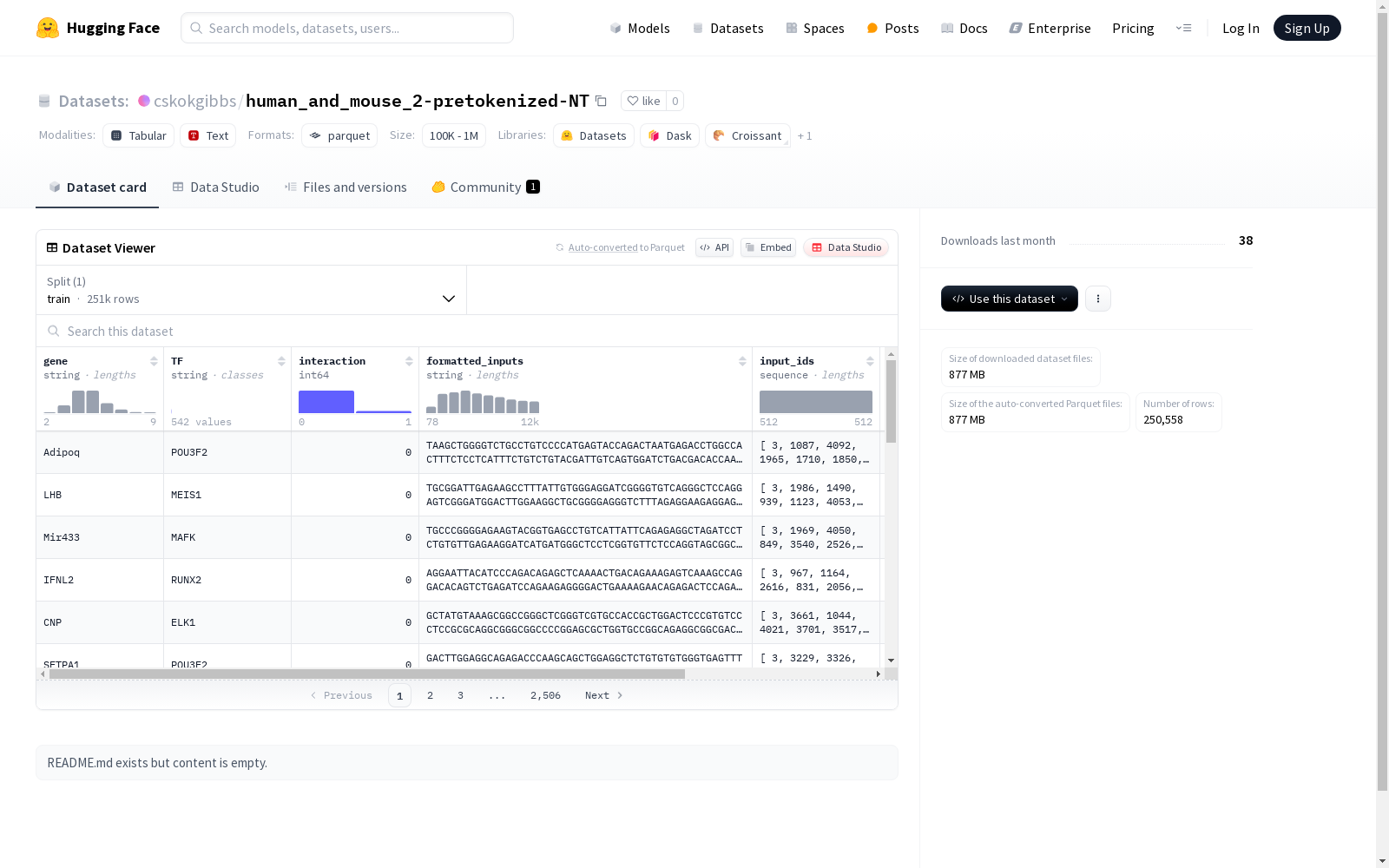1389x868 pixels.
Task: Sort the interaction column via its sort icon
Action: (409, 361)
